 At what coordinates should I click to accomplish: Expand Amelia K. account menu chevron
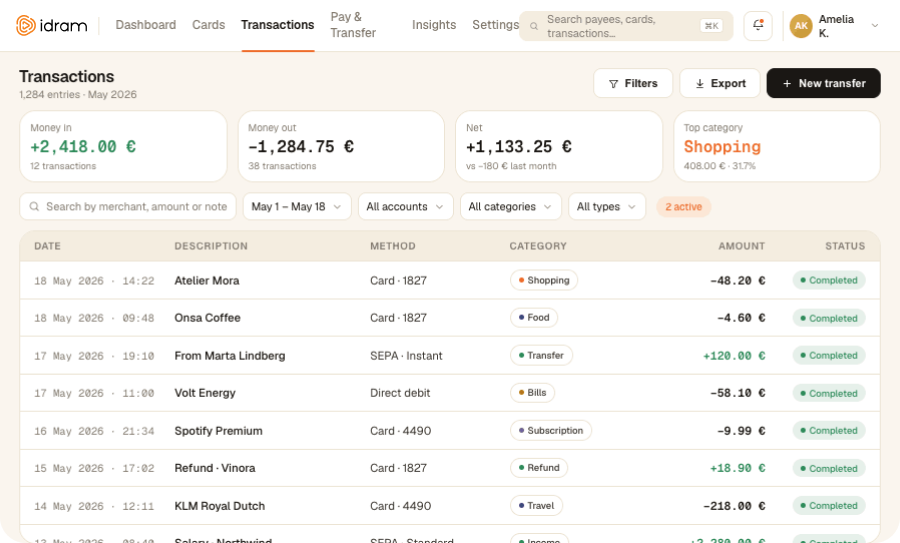coord(875,26)
